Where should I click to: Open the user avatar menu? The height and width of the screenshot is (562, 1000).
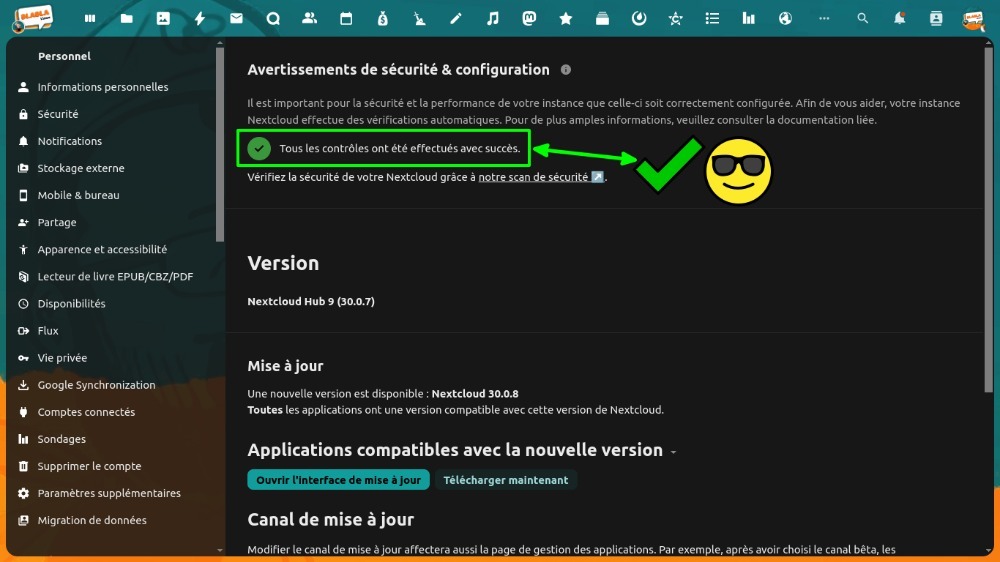coord(972,18)
